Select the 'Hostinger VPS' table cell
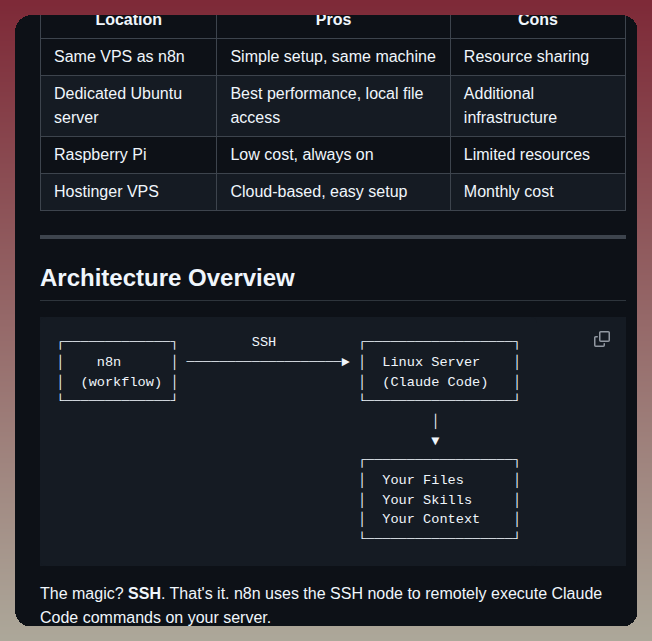 (128, 192)
